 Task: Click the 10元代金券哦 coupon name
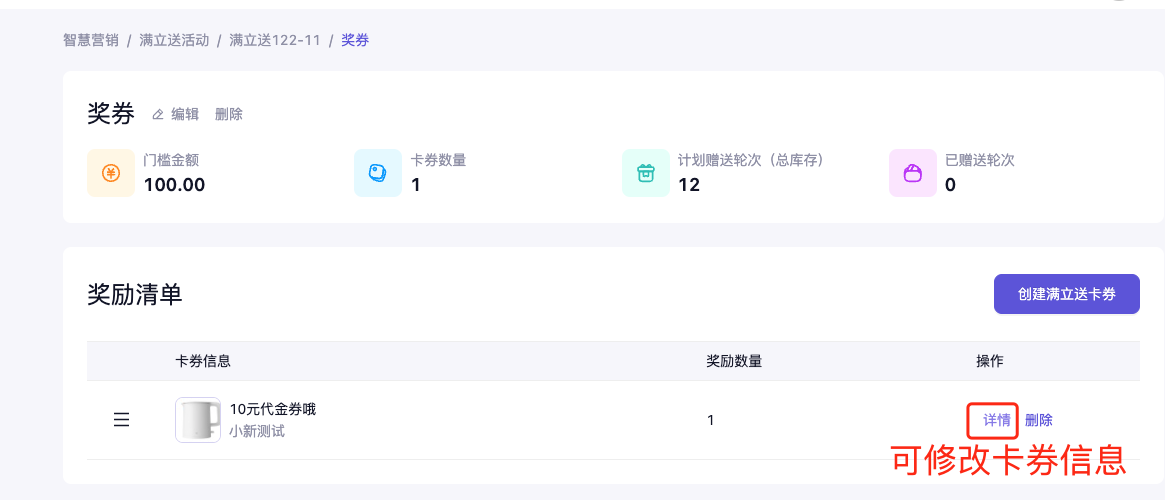pos(273,409)
